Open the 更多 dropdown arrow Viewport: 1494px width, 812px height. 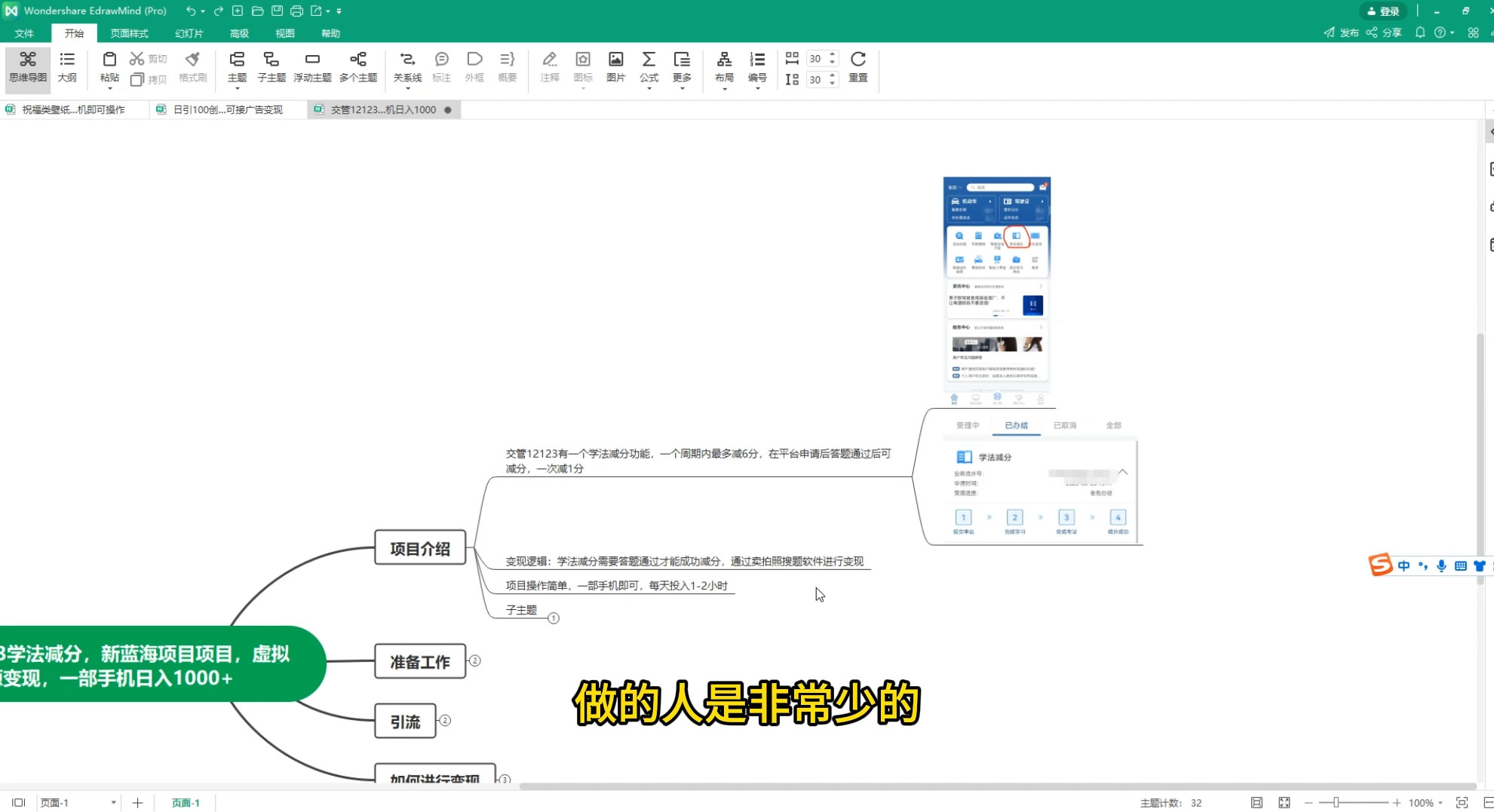point(682,87)
